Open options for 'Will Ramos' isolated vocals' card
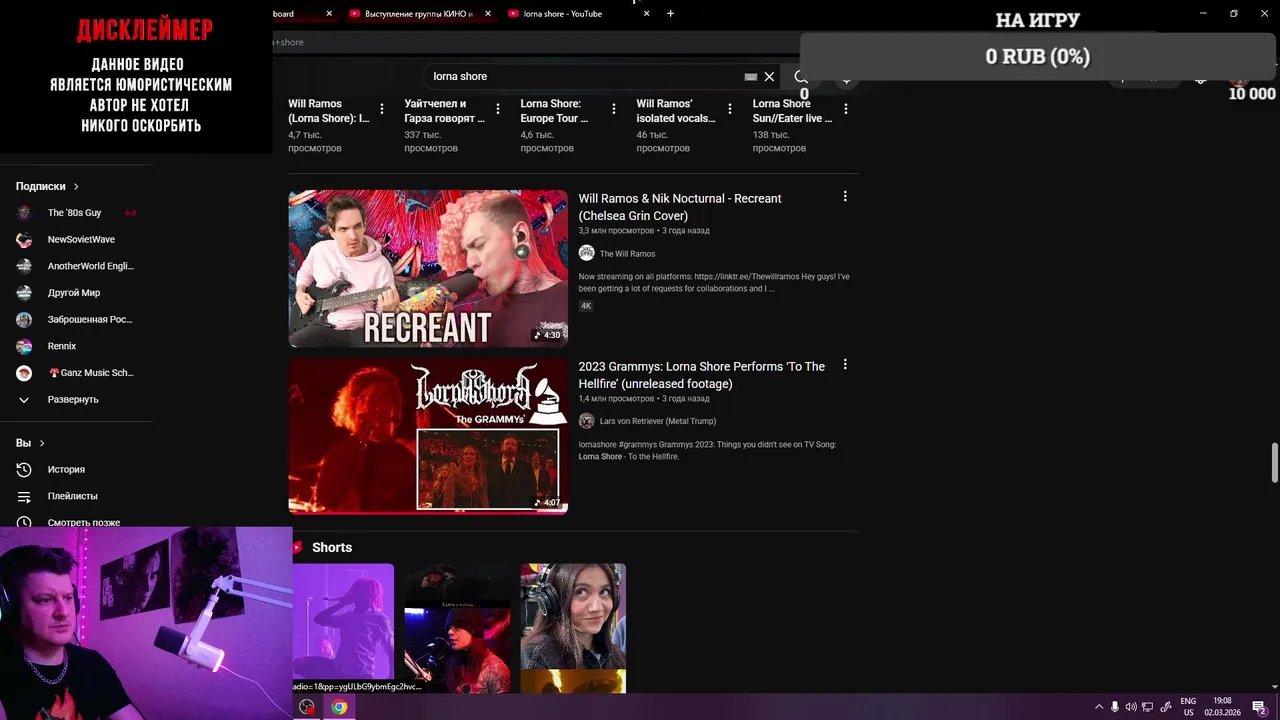1280x720 pixels. pyautogui.click(x=730, y=109)
